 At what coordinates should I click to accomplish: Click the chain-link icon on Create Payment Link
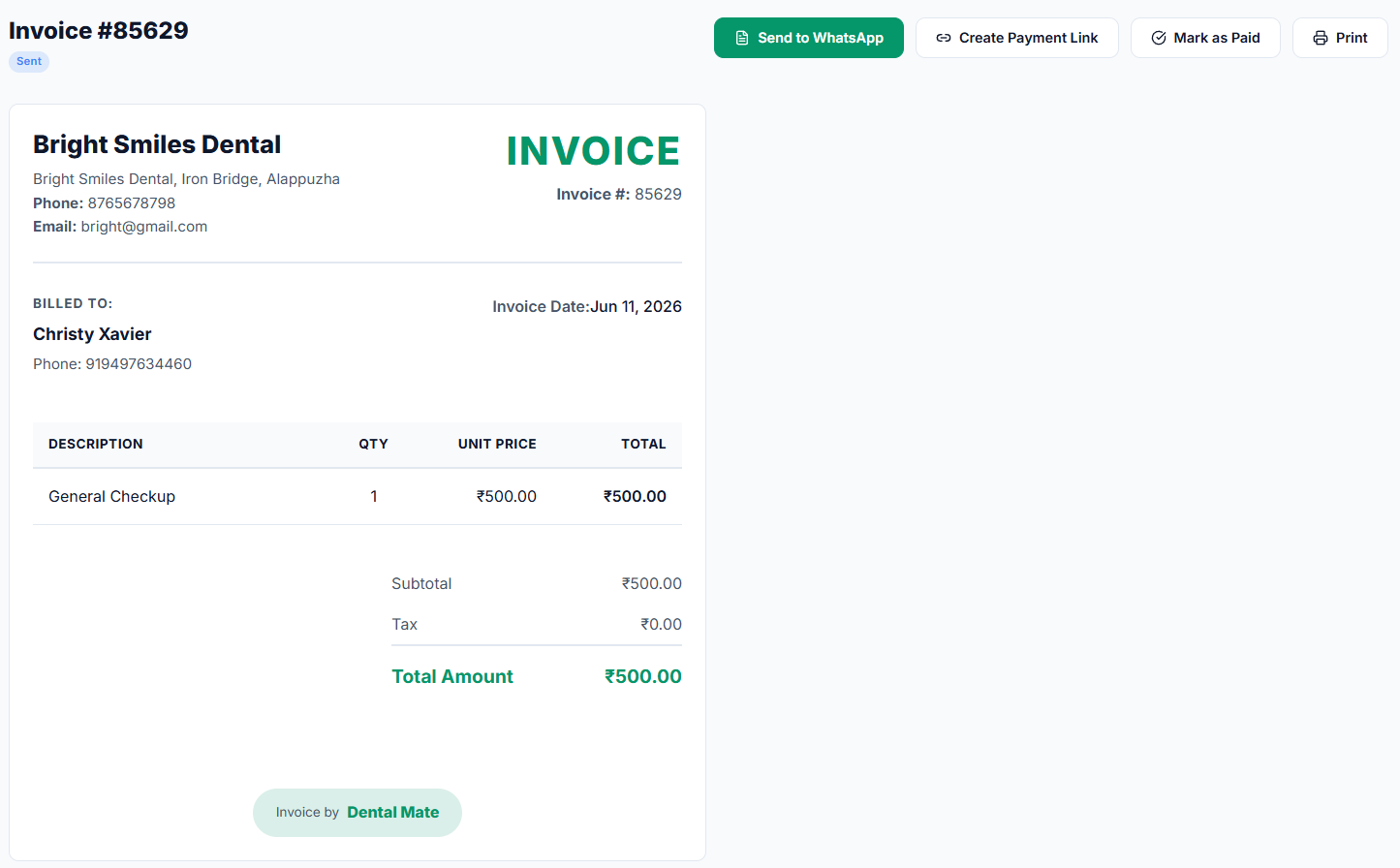(944, 38)
